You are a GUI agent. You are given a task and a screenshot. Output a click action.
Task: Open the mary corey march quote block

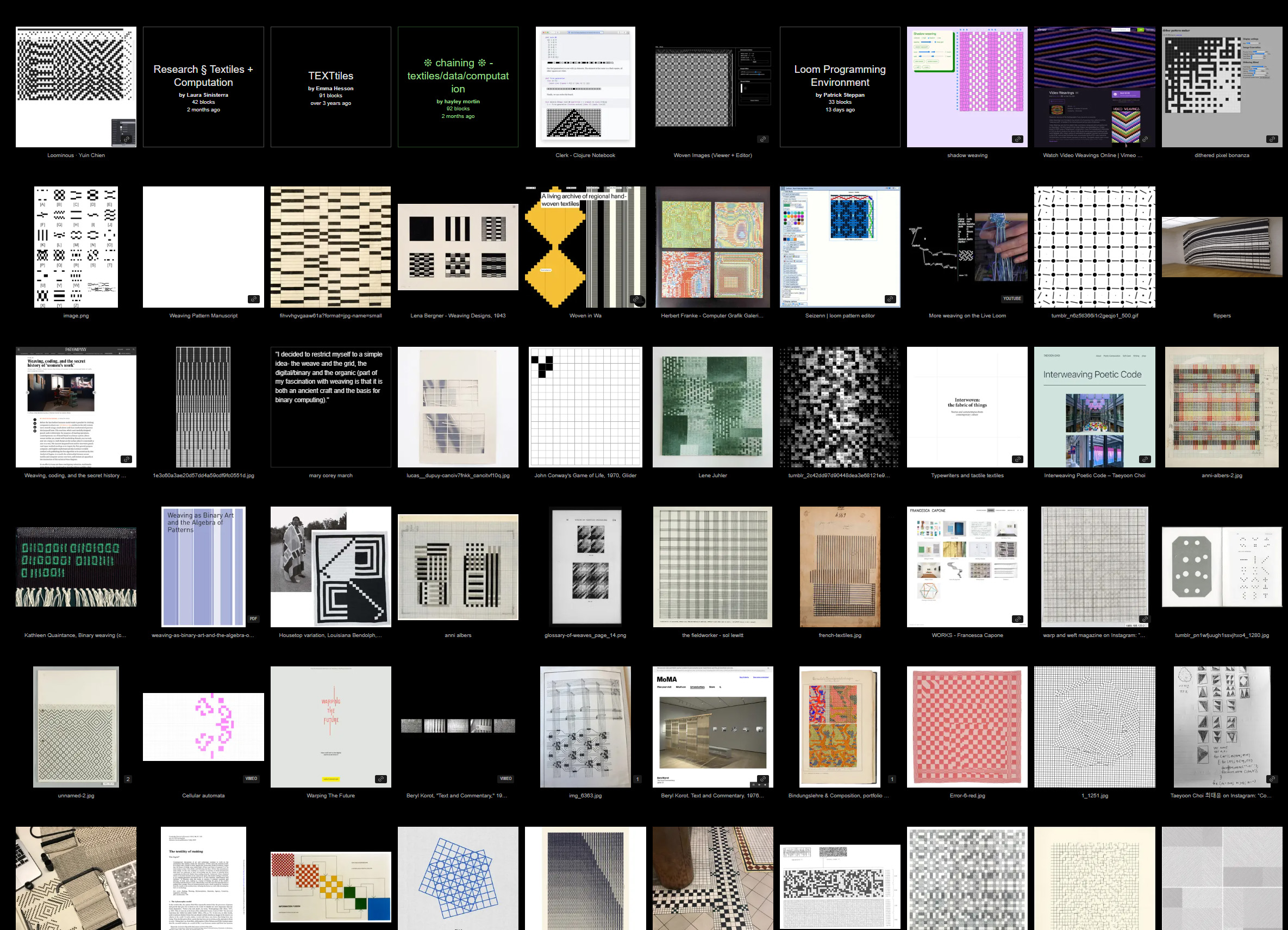point(330,407)
